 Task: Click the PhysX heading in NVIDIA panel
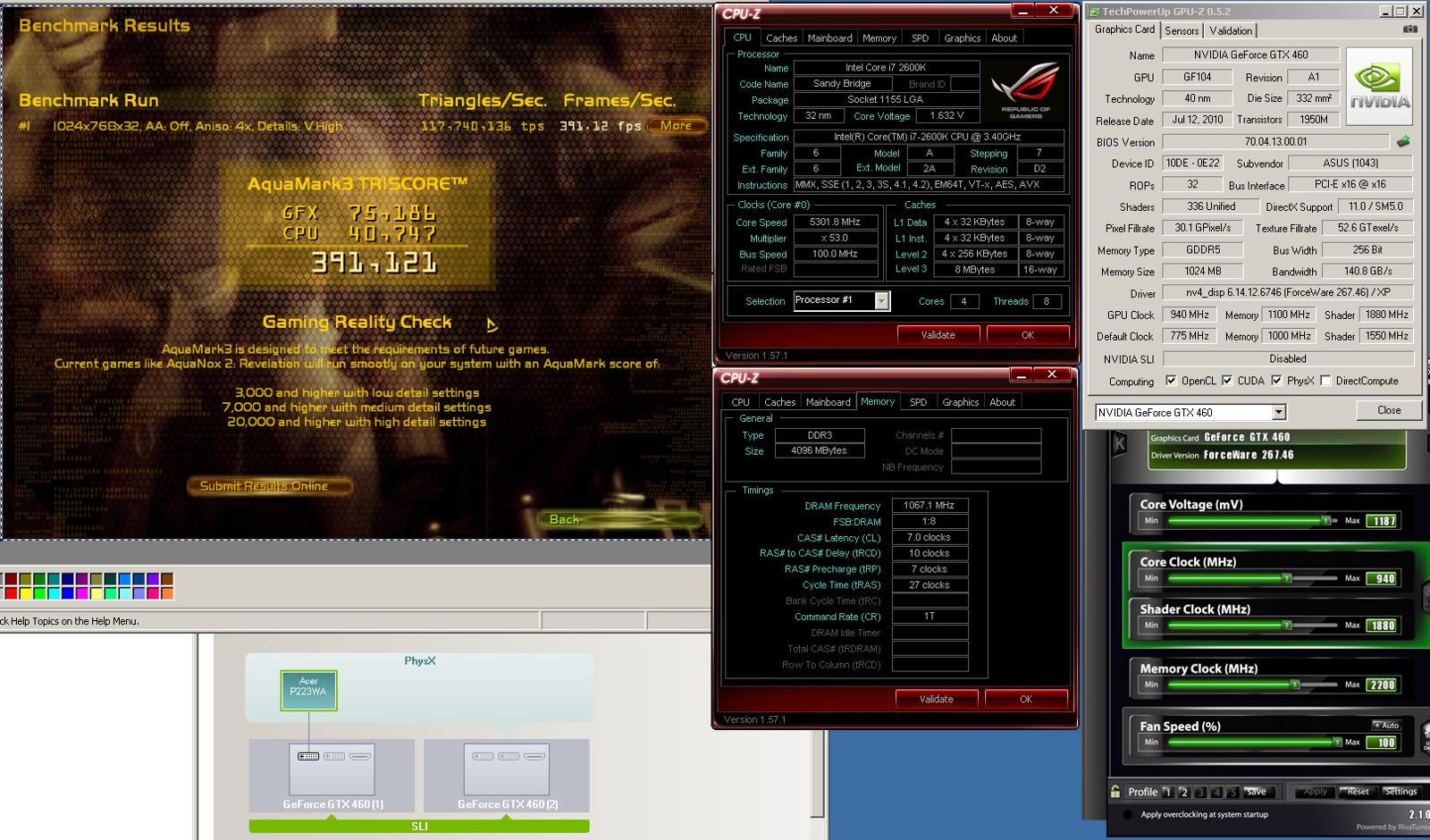419,660
